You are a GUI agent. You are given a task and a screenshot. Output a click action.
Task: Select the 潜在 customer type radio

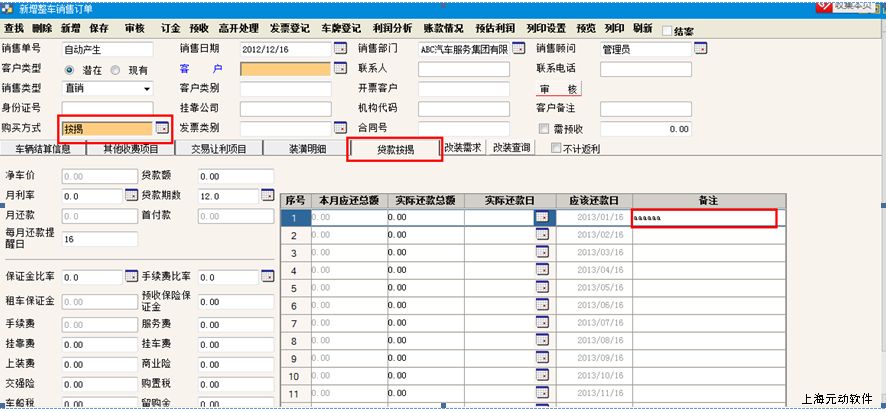(x=70, y=70)
